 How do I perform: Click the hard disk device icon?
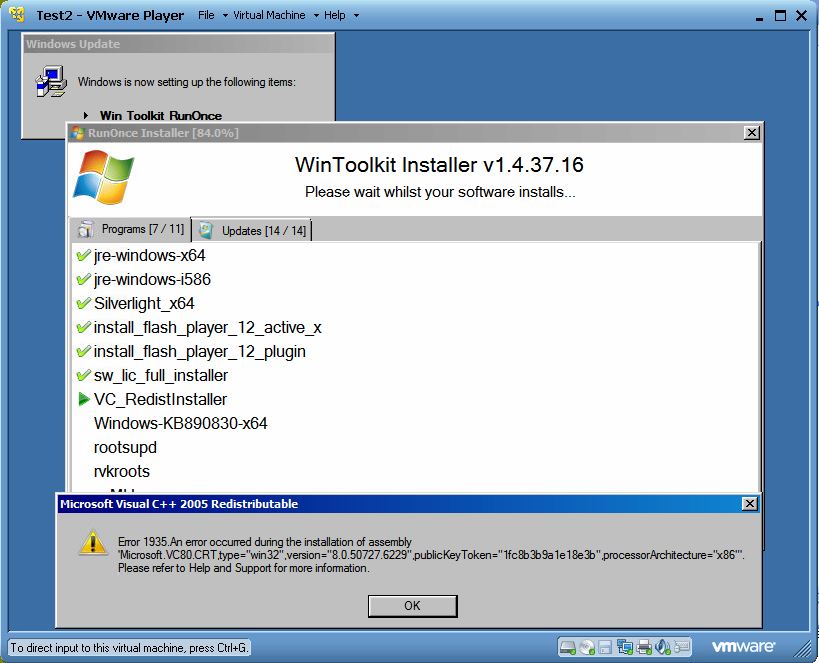click(x=568, y=647)
